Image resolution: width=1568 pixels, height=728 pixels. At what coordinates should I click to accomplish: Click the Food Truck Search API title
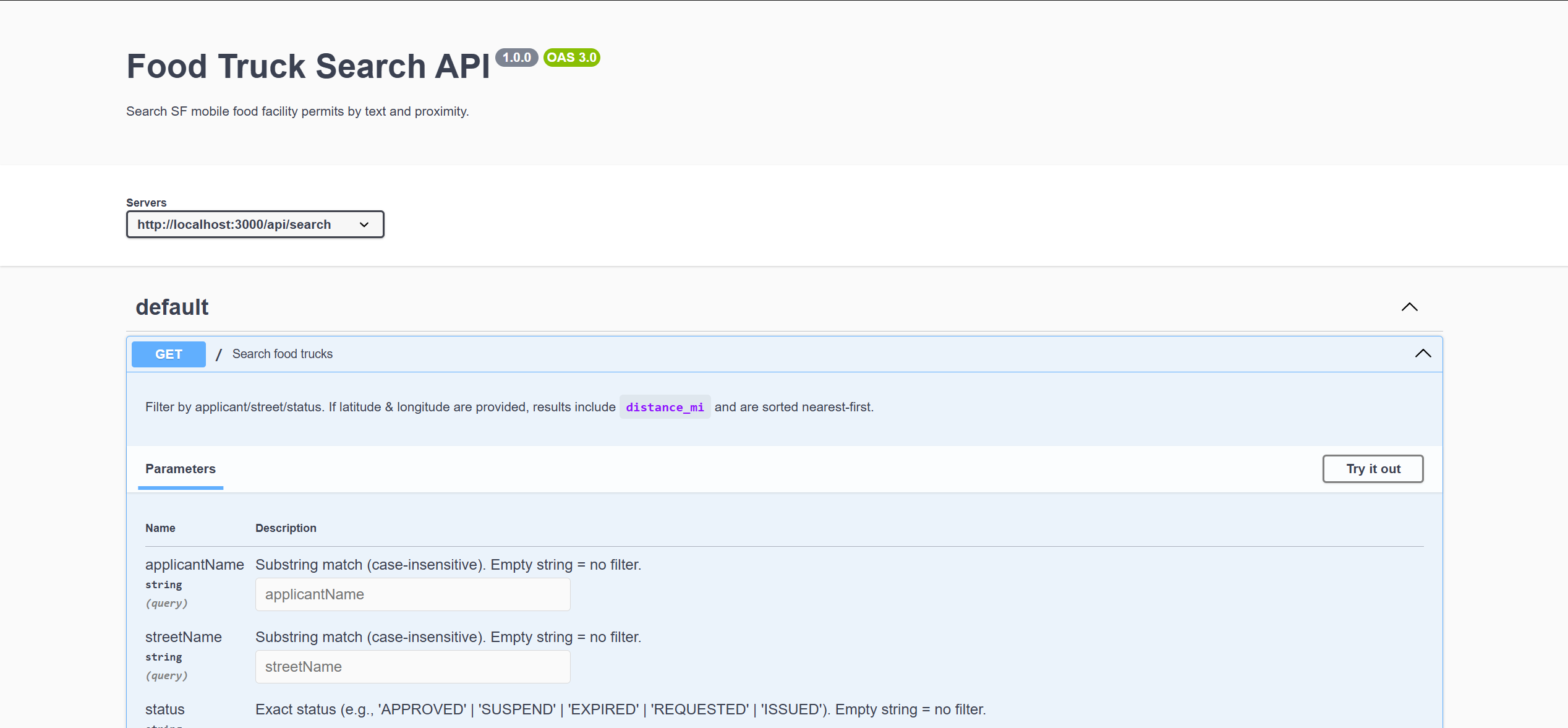(x=308, y=66)
